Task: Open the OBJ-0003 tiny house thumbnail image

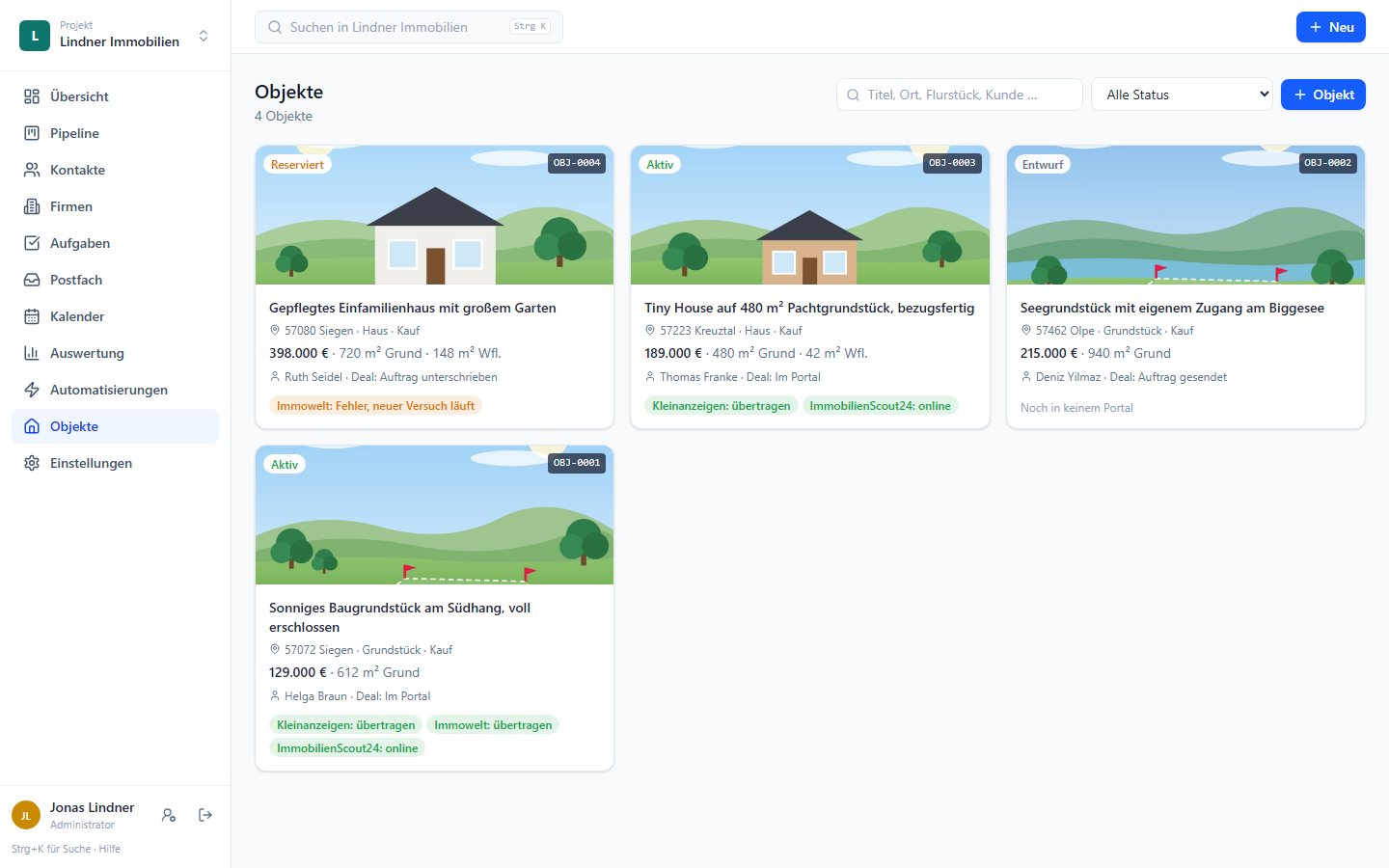Action: [x=810, y=215]
